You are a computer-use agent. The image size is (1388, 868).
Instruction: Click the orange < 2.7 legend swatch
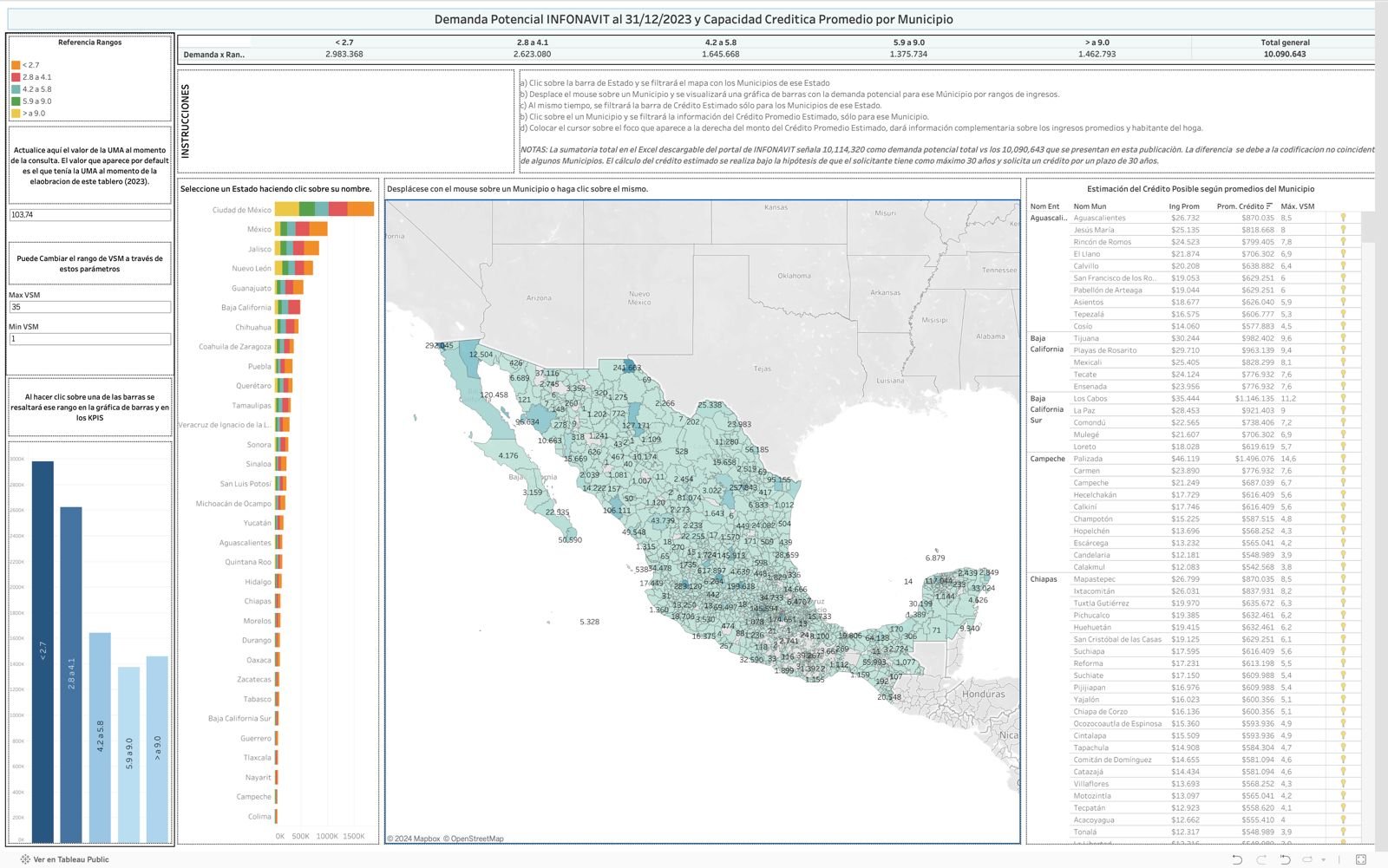pyautogui.click(x=16, y=65)
